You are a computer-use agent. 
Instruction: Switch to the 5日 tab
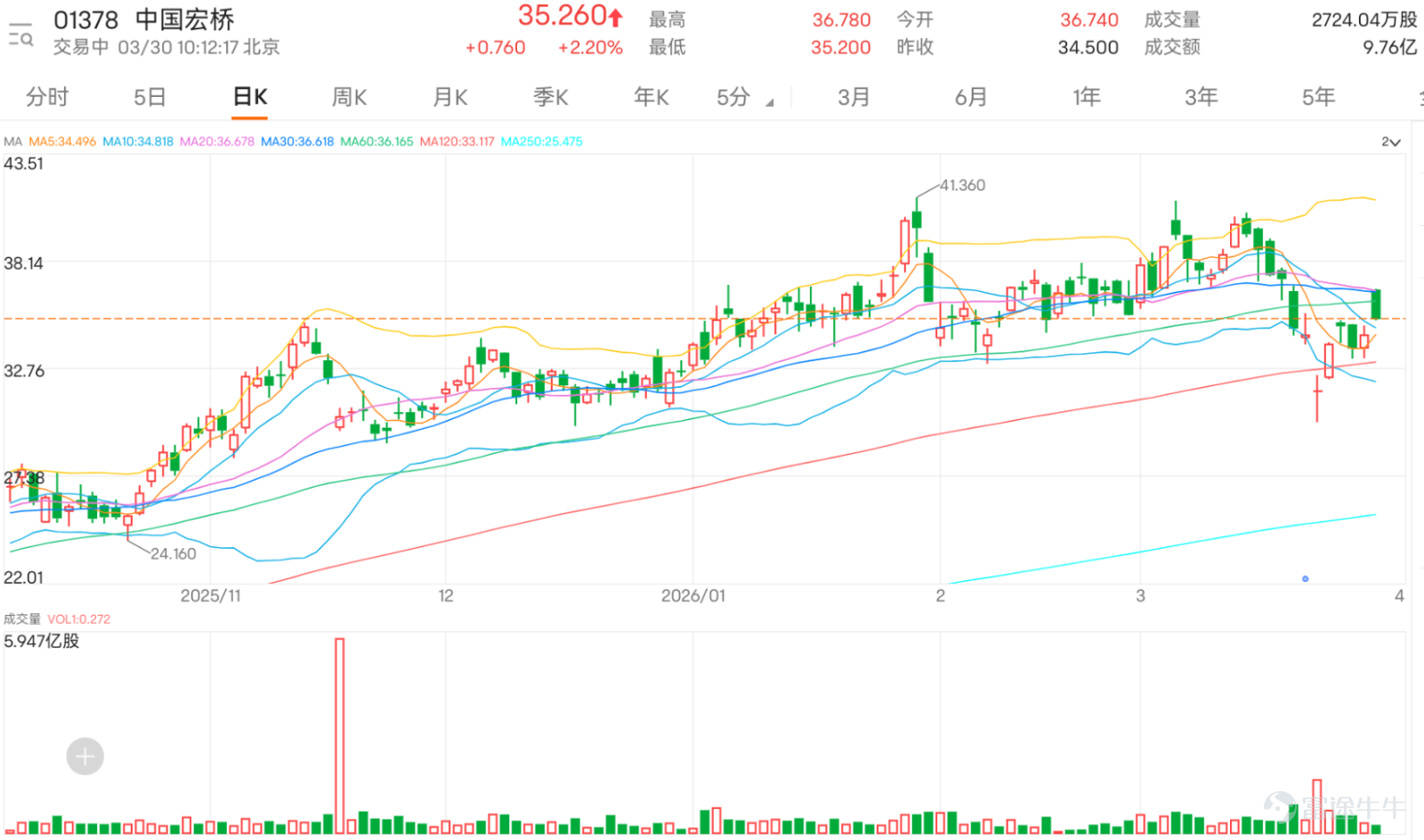pos(150,97)
